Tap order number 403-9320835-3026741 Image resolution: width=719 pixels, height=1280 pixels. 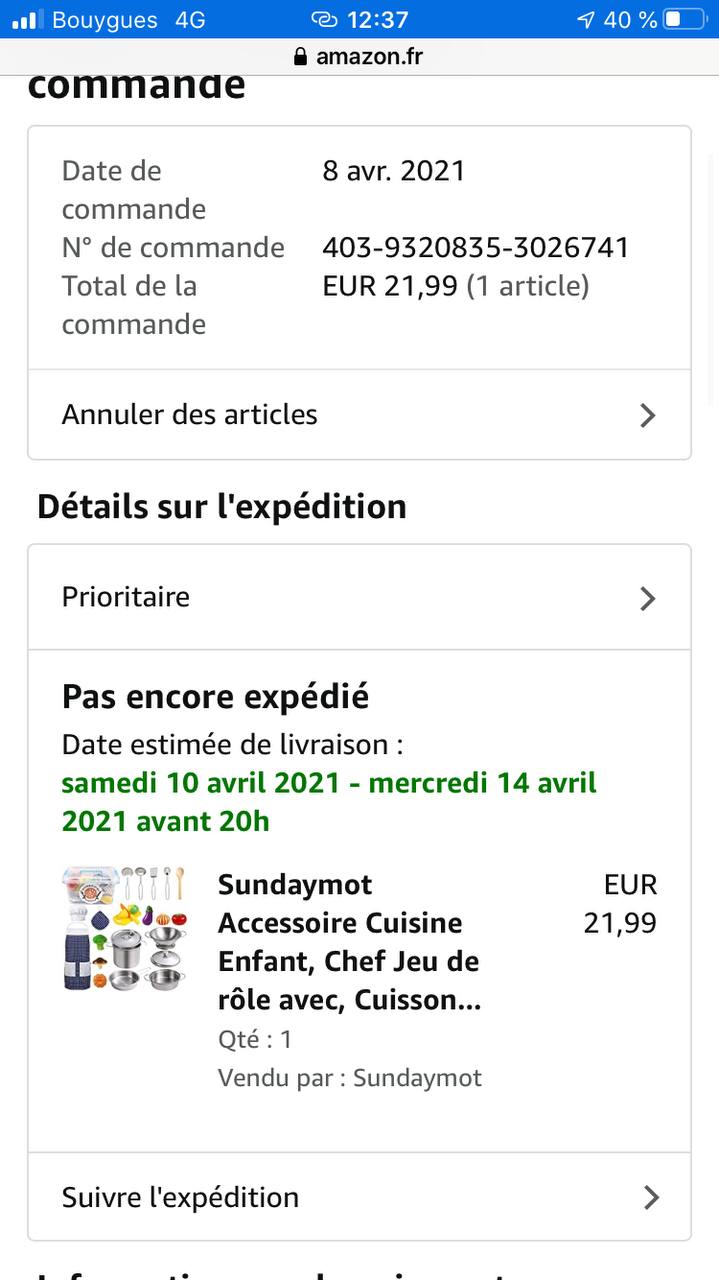(x=476, y=247)
